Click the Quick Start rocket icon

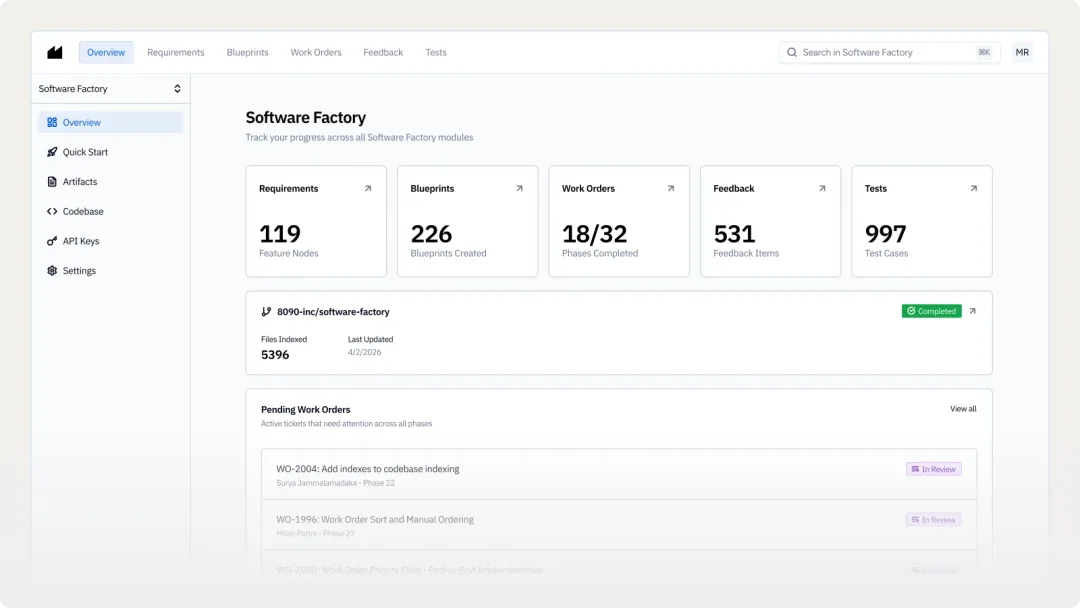click(52, 152)
